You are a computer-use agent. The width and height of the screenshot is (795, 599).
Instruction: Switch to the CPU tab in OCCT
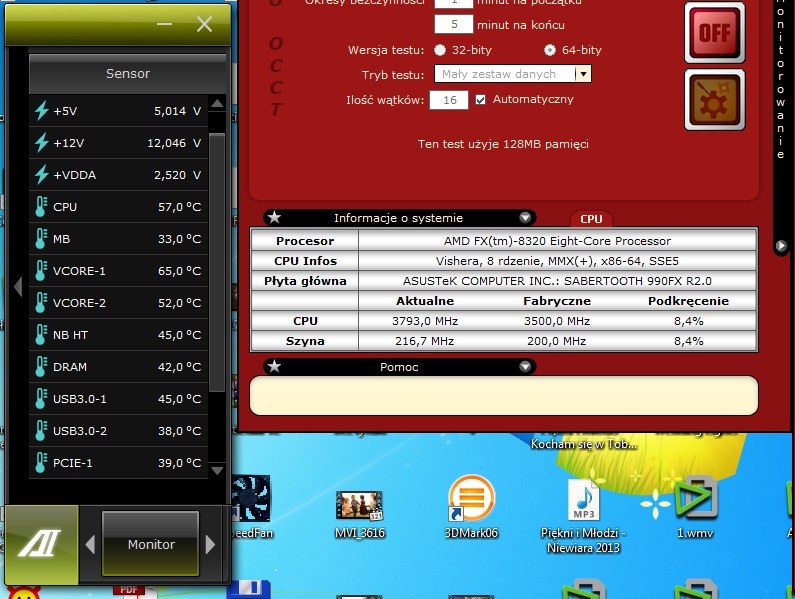[591, 219]
